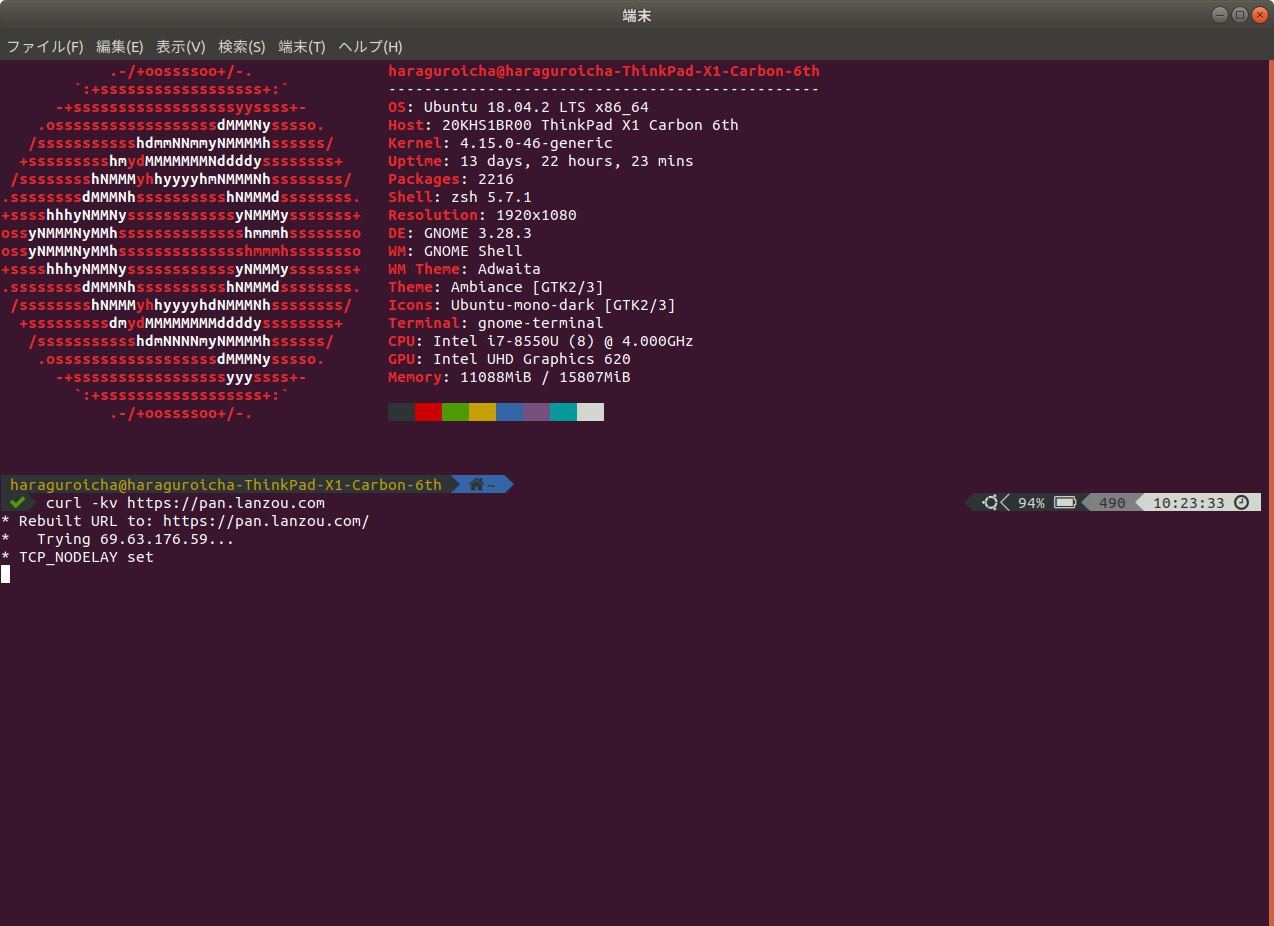The height and width of the screenshot is (926, 1274).
Task: Click the 'Rebuilt URL to' output line
Action: point(185,521)
